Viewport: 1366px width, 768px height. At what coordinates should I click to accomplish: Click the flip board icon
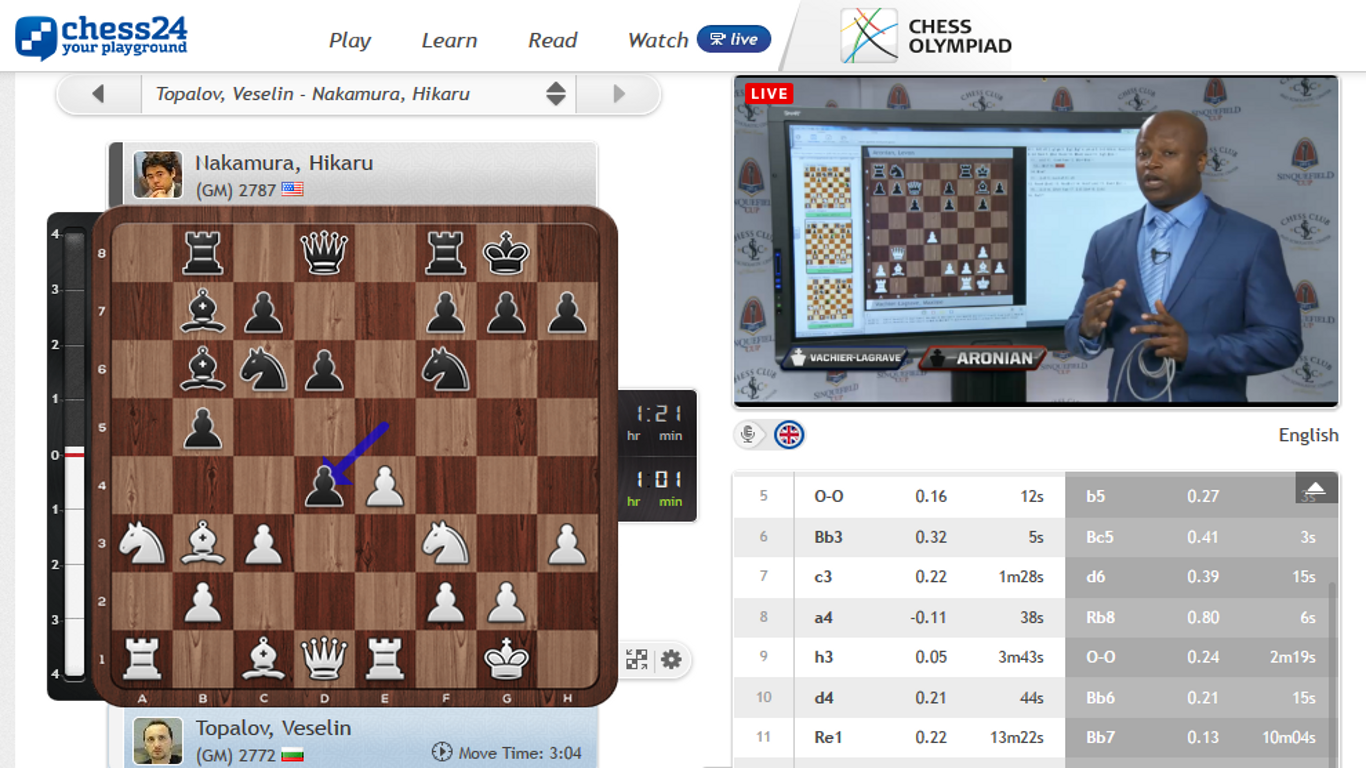(x=637, y=659)
